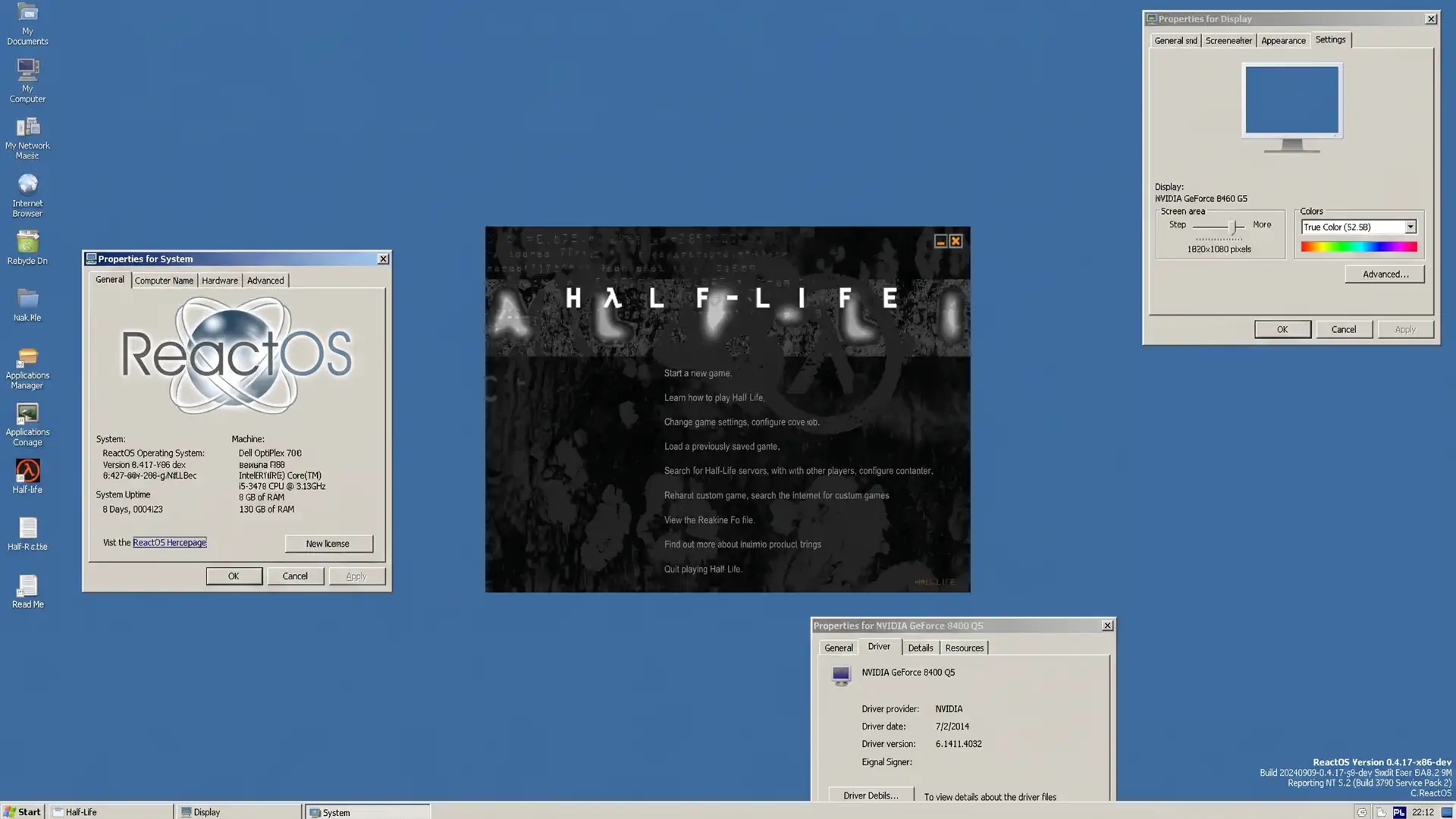Click Cancel in System properties

[295, 576]
